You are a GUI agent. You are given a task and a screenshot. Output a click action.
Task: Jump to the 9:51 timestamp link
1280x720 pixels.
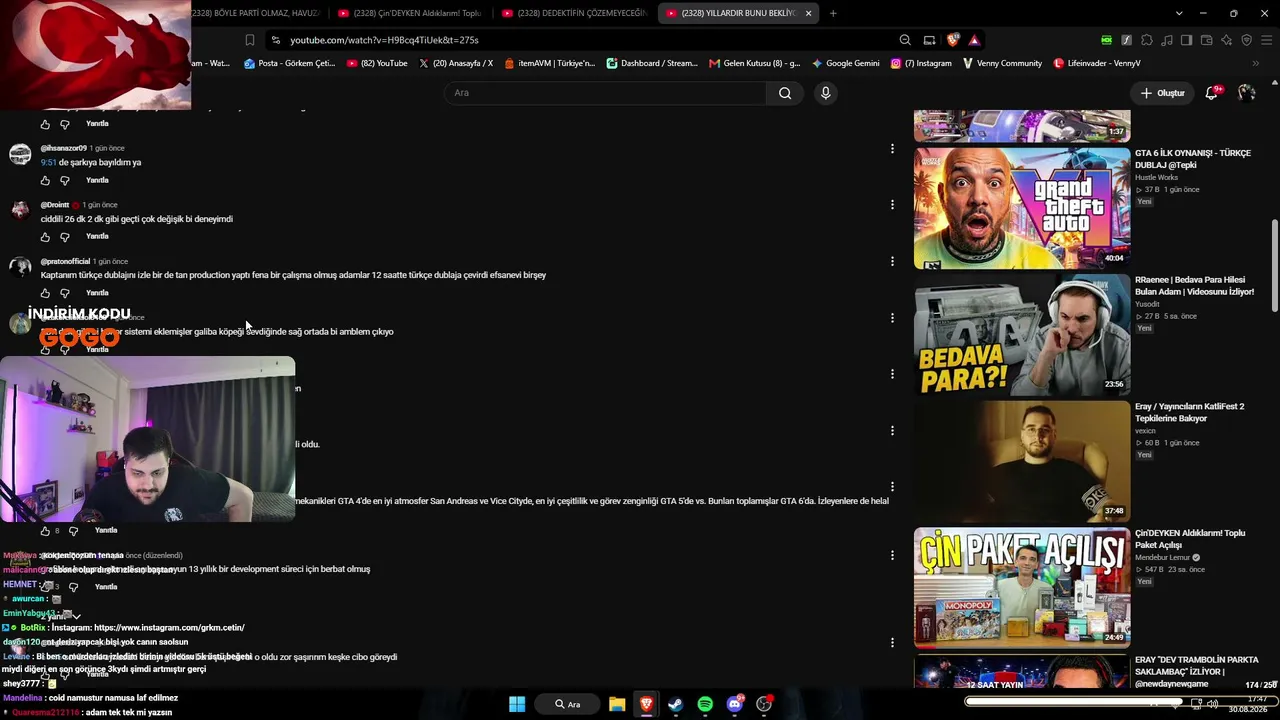coord(49,162)
